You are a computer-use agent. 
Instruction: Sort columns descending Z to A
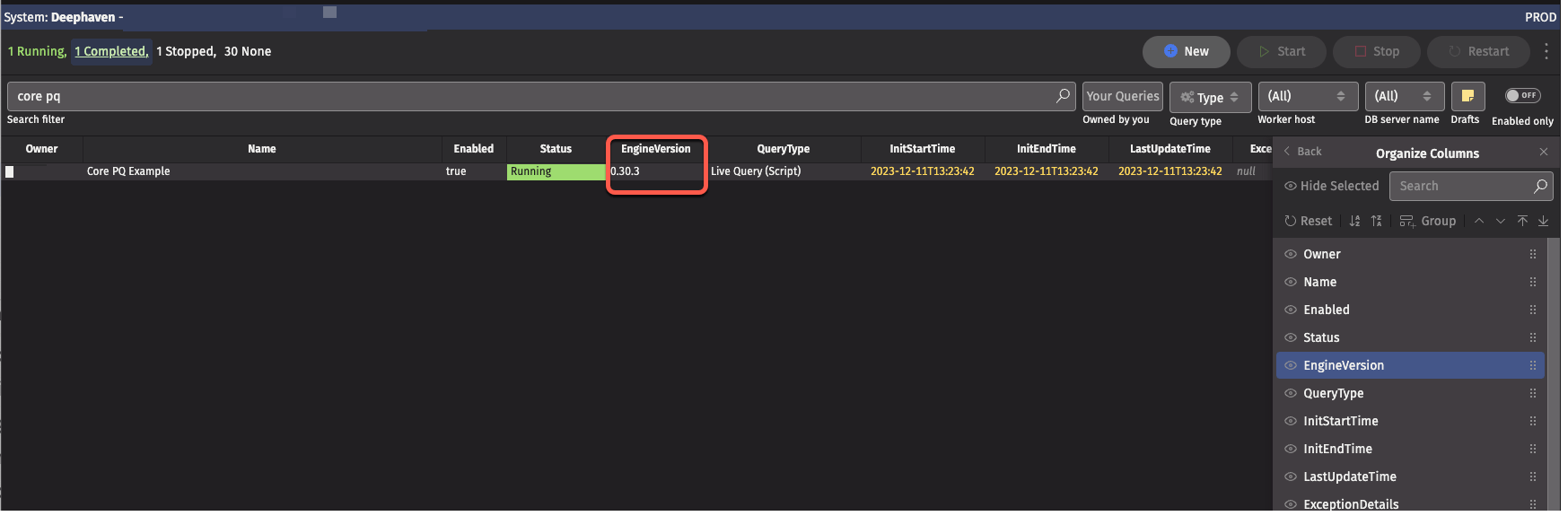pyautogui.click(x=1376, y=221)
